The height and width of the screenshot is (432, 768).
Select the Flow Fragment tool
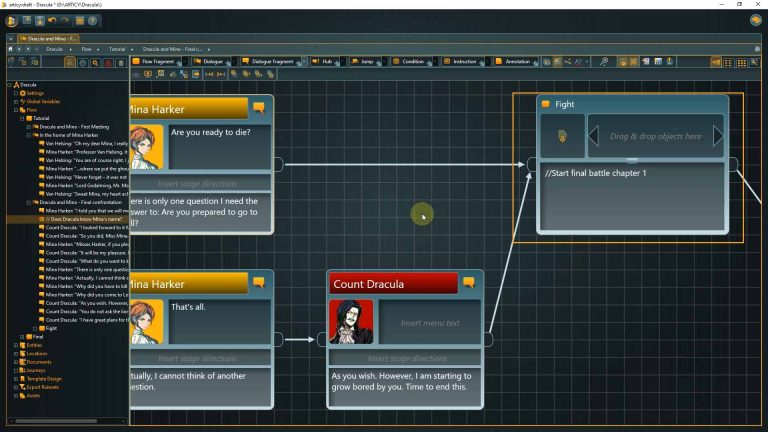[x=154, y=61]
